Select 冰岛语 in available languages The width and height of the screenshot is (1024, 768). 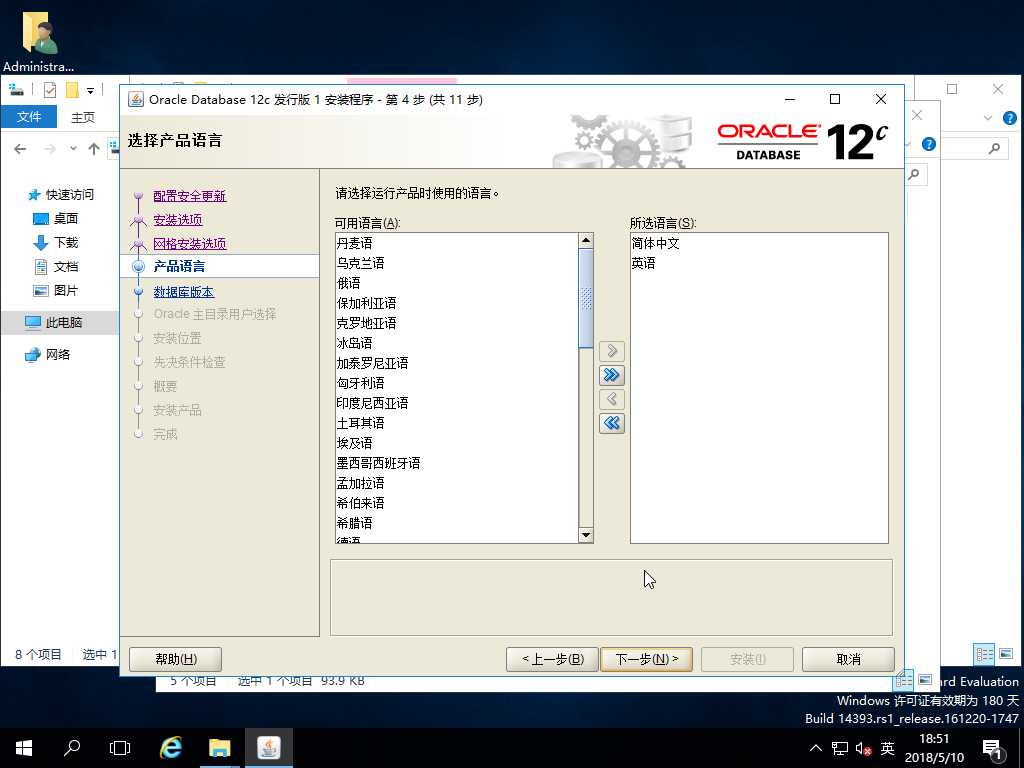(457, 343)
